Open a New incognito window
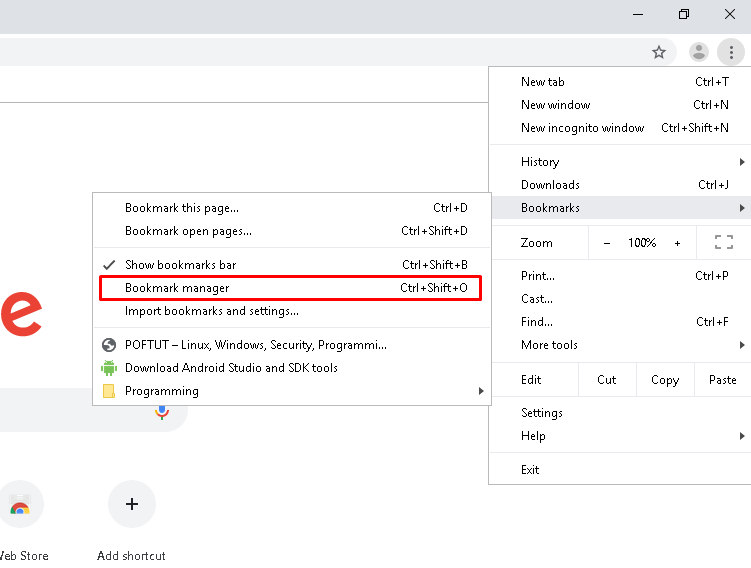Viewport: 751px width, 568px height. pyautogui.click(x=622, y=128)
